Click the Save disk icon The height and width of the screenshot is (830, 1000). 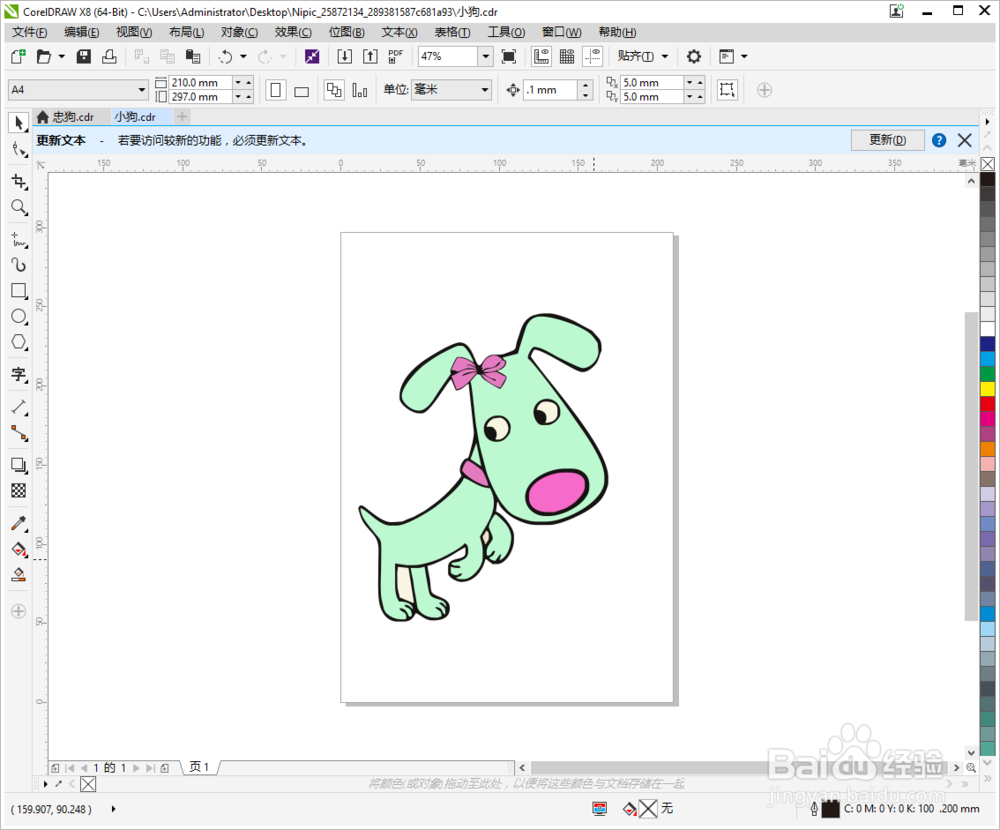(x=84, y=57)
